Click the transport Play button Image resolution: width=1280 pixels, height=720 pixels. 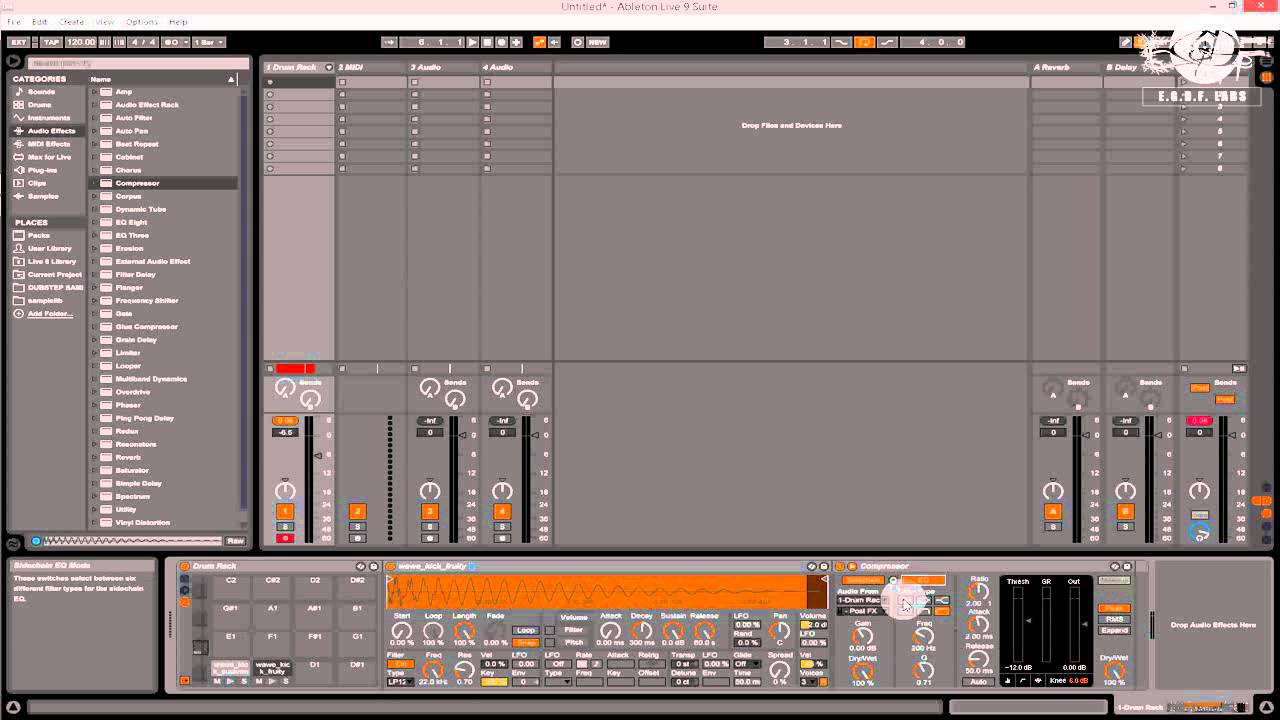pos(473,42)
